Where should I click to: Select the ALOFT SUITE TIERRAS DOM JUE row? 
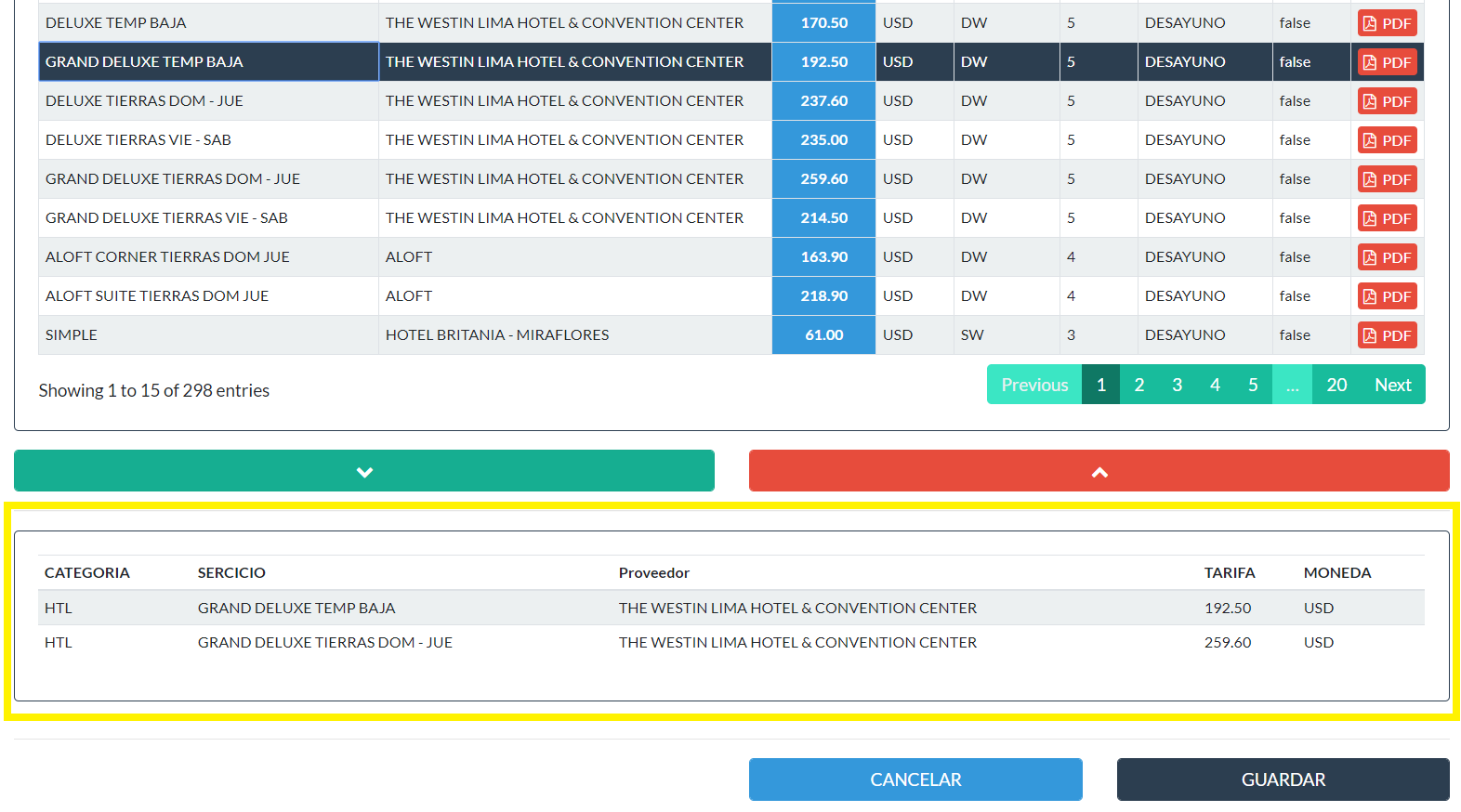point(157,296)
